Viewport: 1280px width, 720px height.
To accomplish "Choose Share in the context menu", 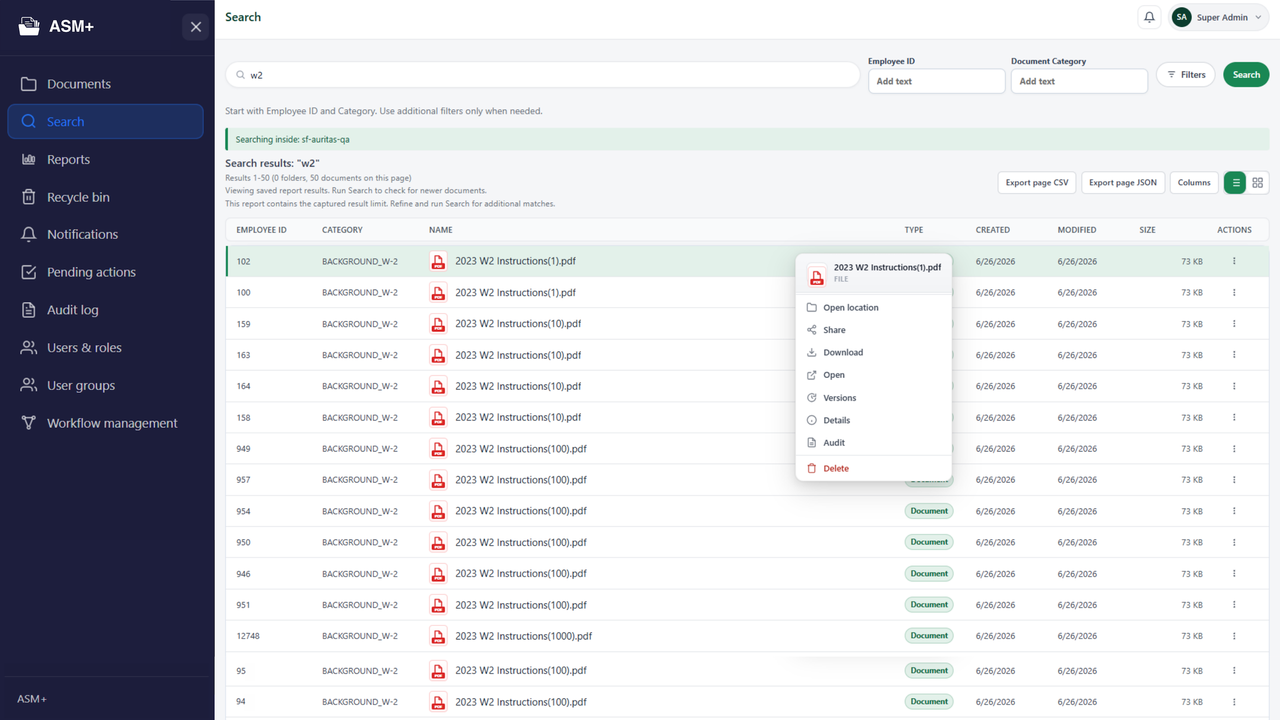I will tap(873, 330).
